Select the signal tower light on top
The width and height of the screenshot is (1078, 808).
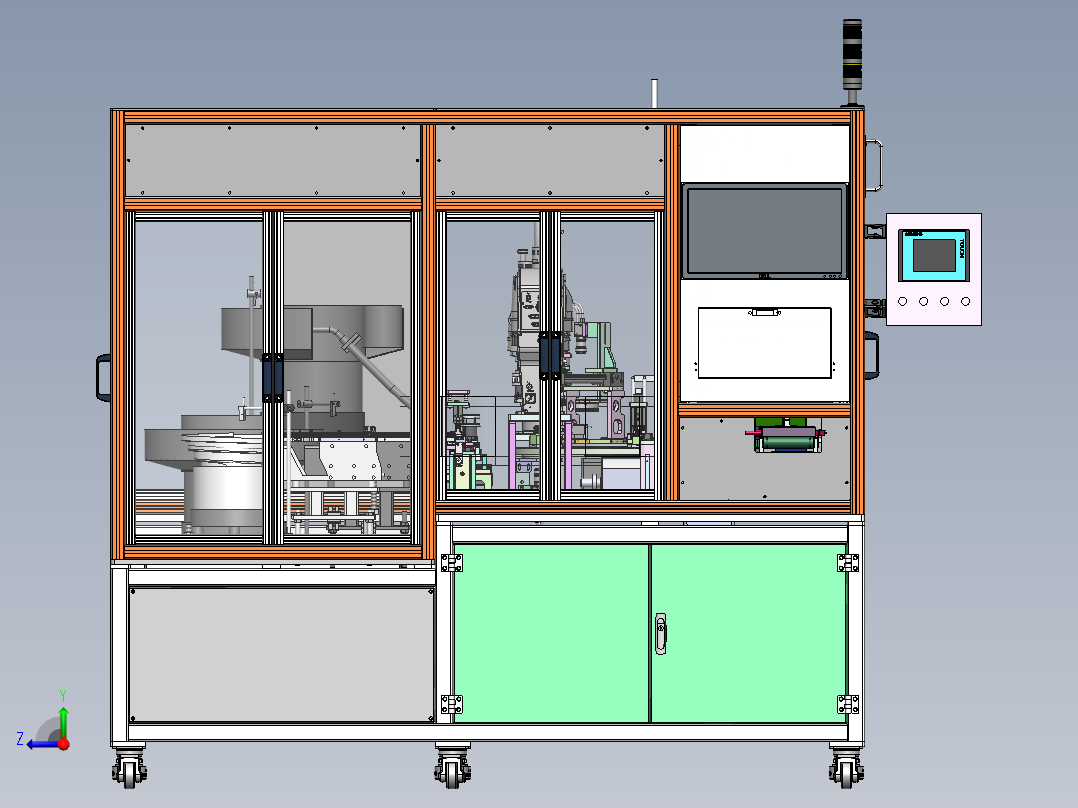point(852,62)
